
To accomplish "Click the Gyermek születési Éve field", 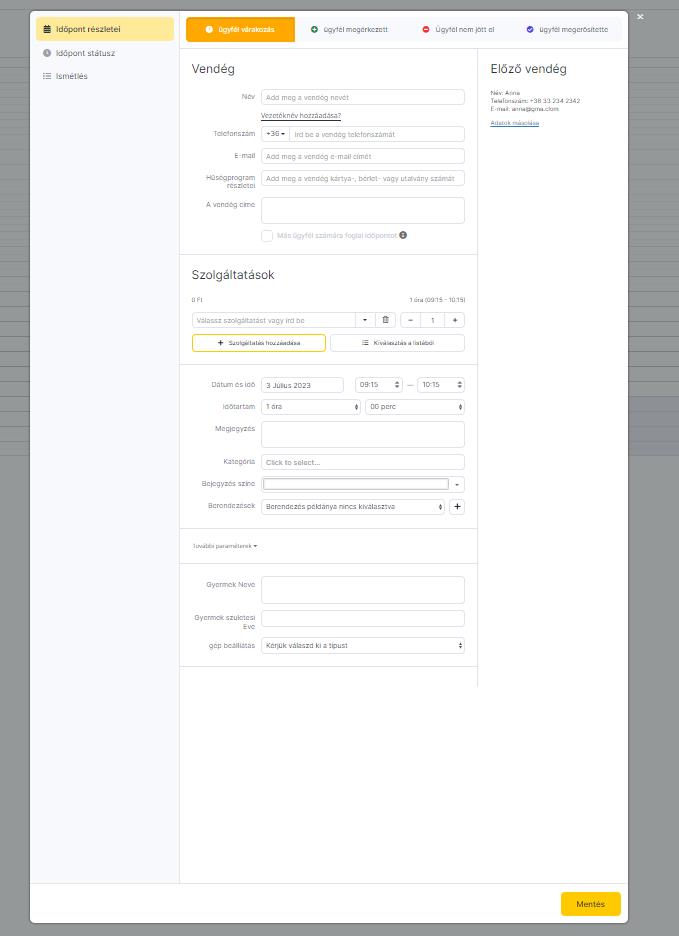I will click(x=363, y=618).
